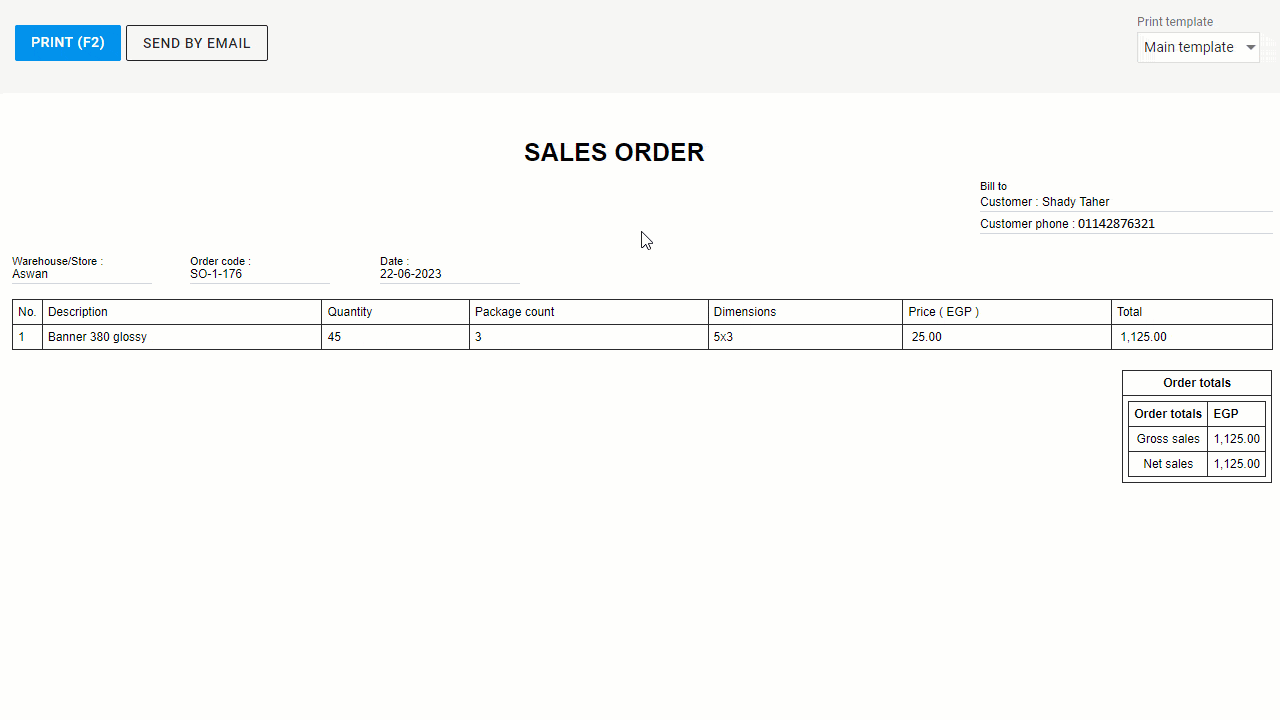1280x720 pixels.
Task: Open the Print template dropdown
Action: click(1198, 47)
